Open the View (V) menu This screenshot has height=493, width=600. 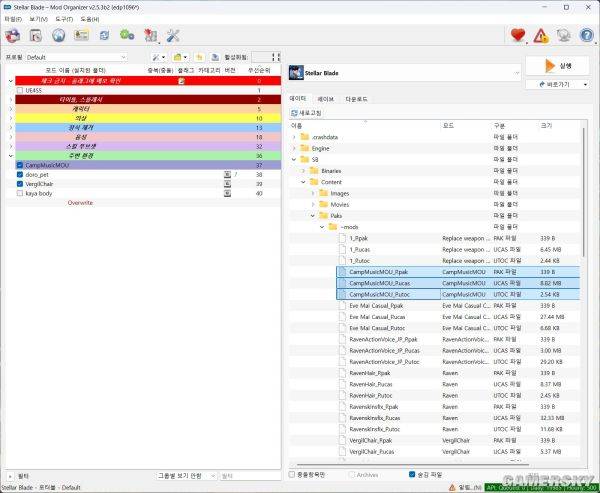[38, 19]
